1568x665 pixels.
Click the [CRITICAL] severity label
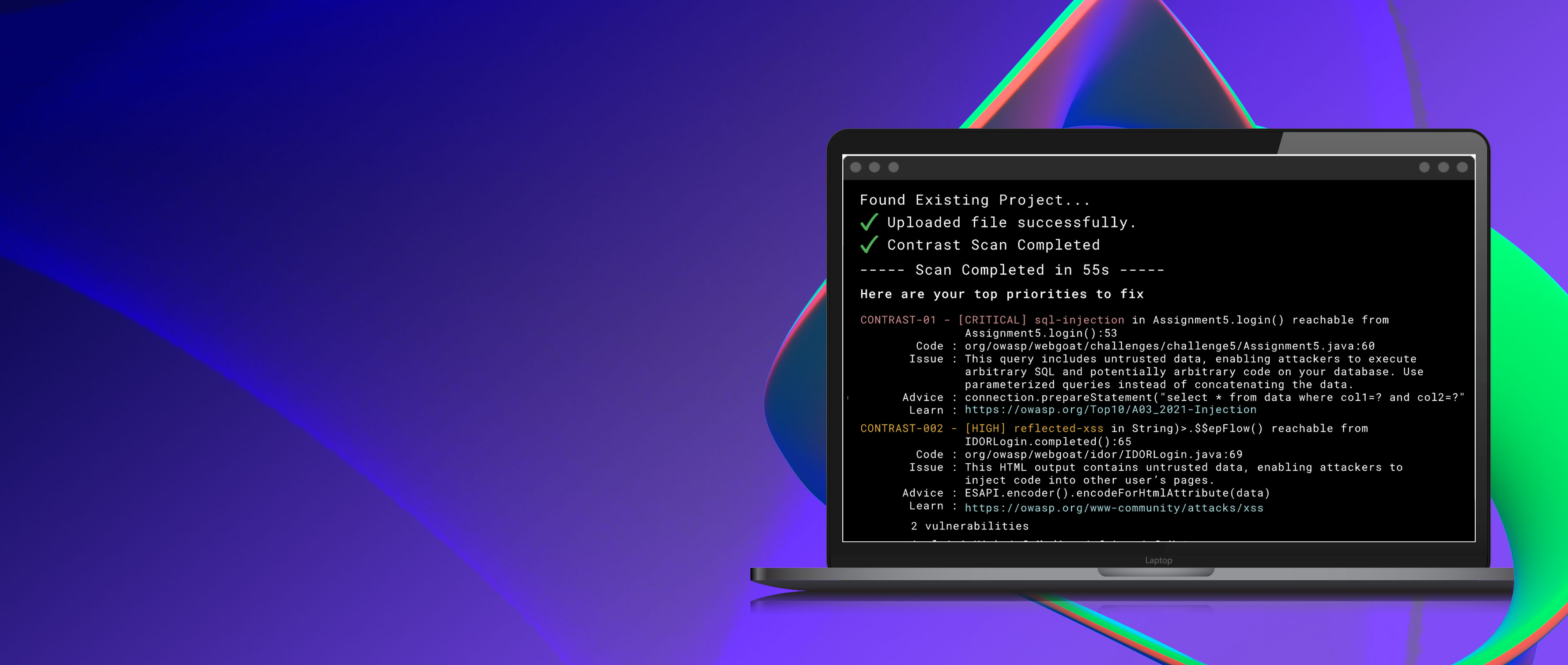(991, 320)
